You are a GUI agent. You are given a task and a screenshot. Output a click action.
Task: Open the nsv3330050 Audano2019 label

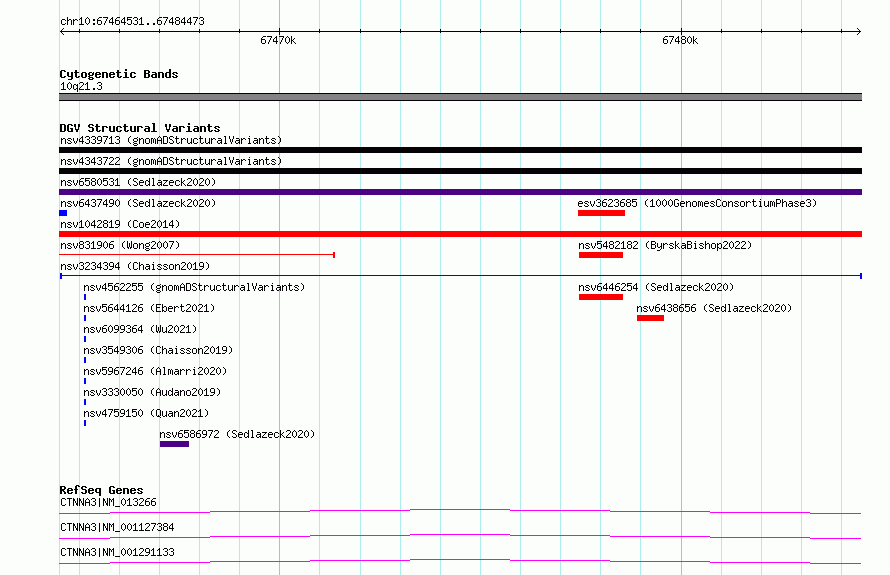pos(152,392)
